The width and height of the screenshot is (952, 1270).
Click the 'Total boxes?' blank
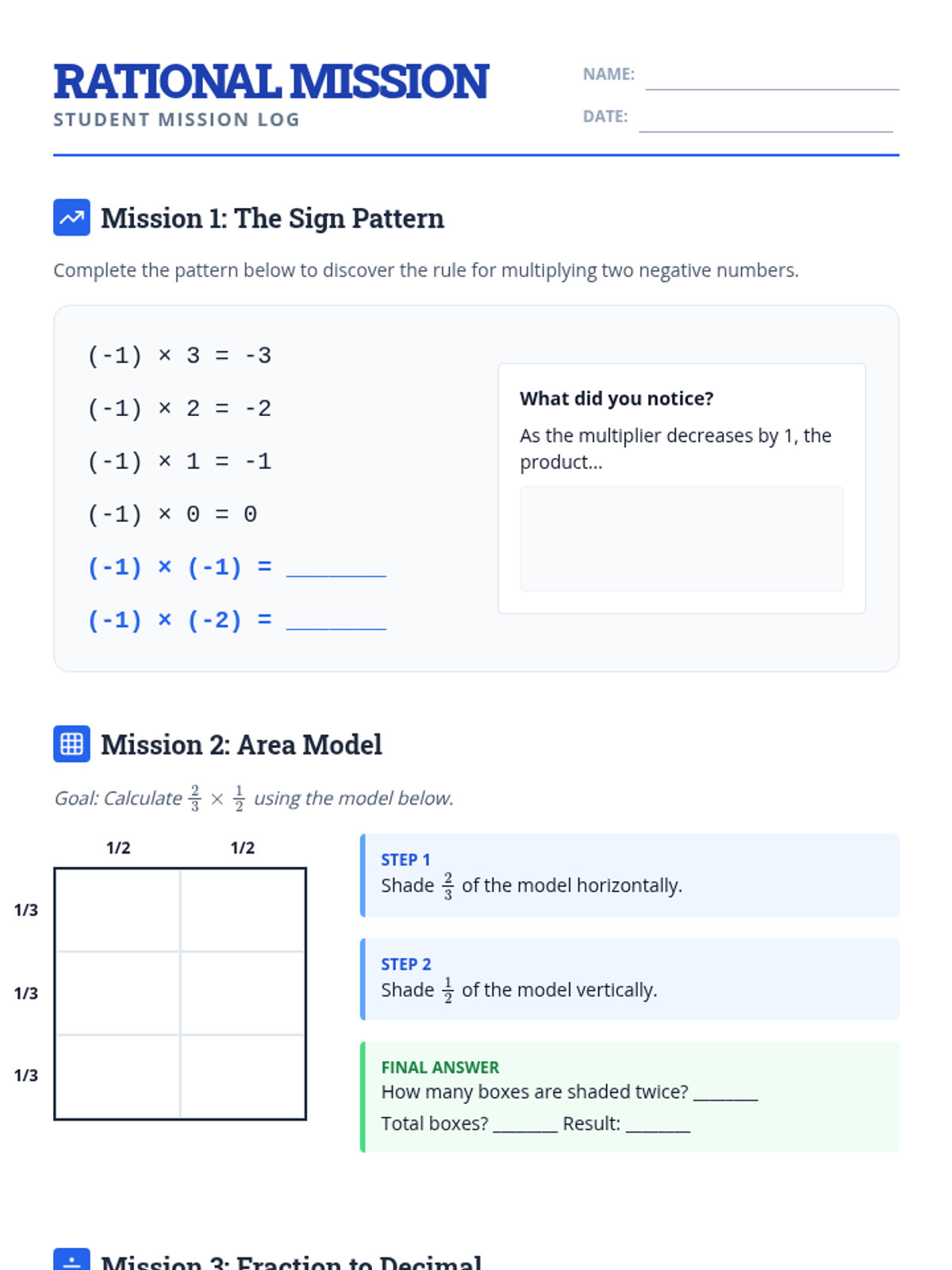(x=525, y=1125)
